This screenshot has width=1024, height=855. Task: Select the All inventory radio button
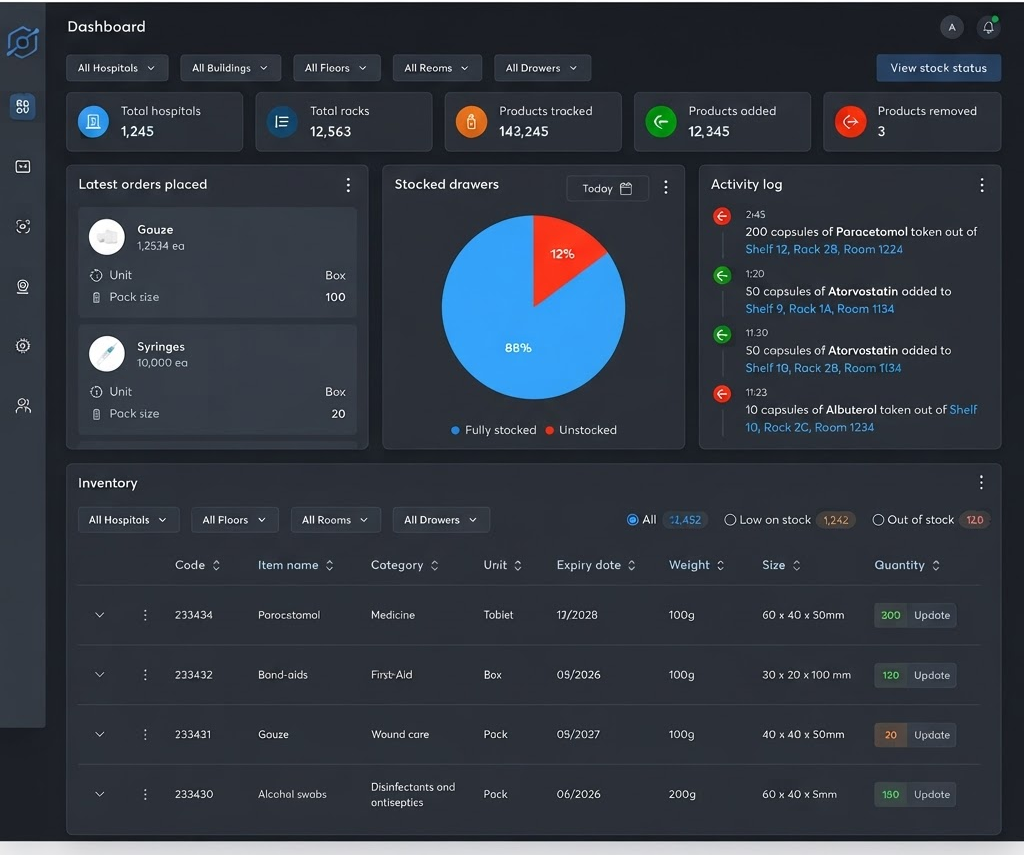[632, 520]
